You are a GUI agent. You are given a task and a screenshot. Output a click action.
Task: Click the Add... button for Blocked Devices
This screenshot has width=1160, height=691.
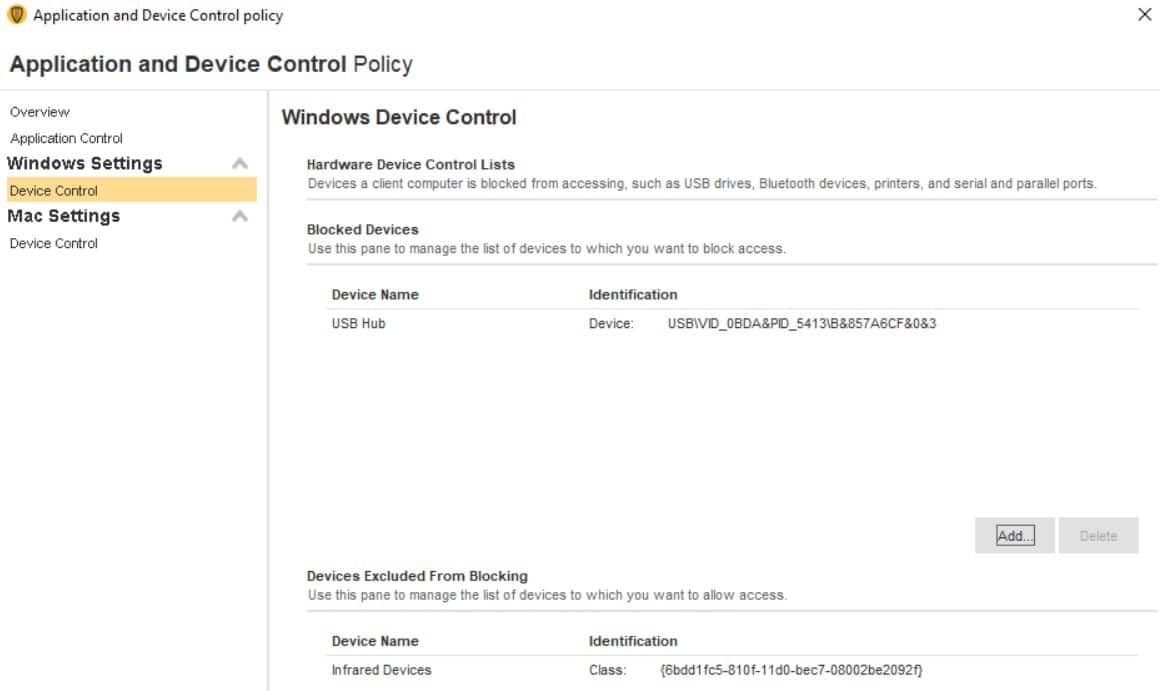1014,536
